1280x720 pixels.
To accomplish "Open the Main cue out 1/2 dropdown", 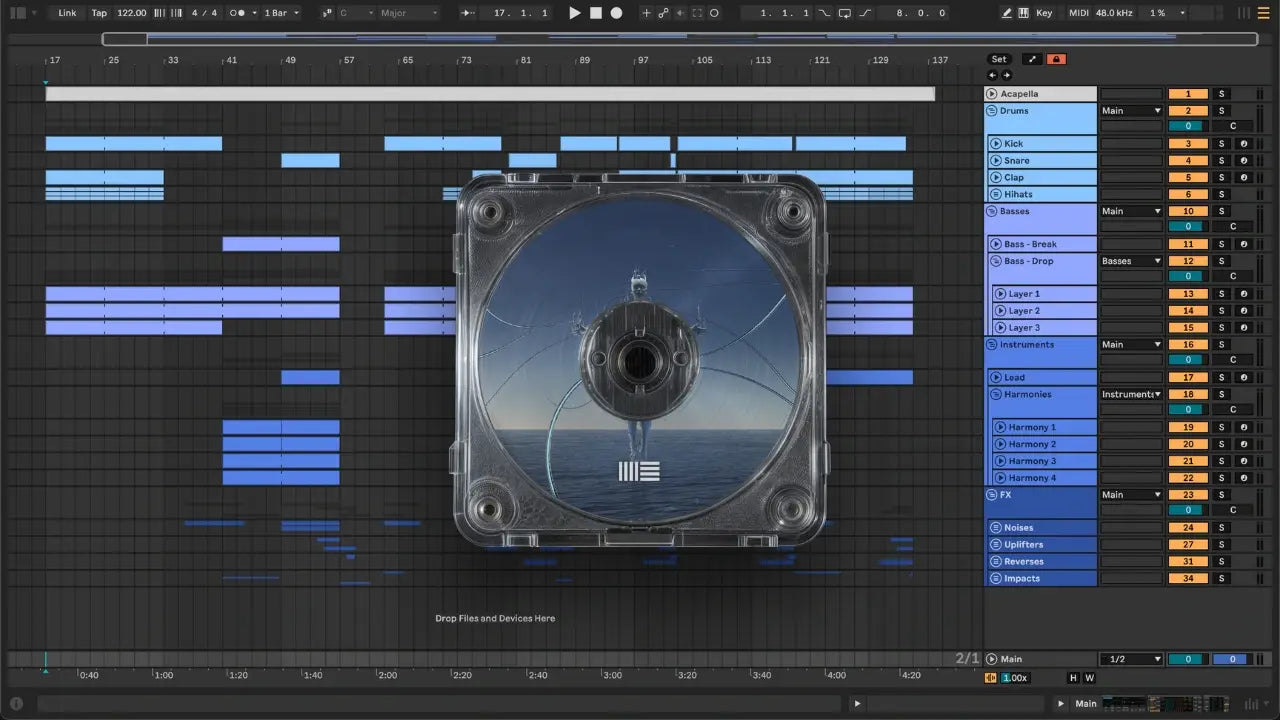I will (1131, 659).
